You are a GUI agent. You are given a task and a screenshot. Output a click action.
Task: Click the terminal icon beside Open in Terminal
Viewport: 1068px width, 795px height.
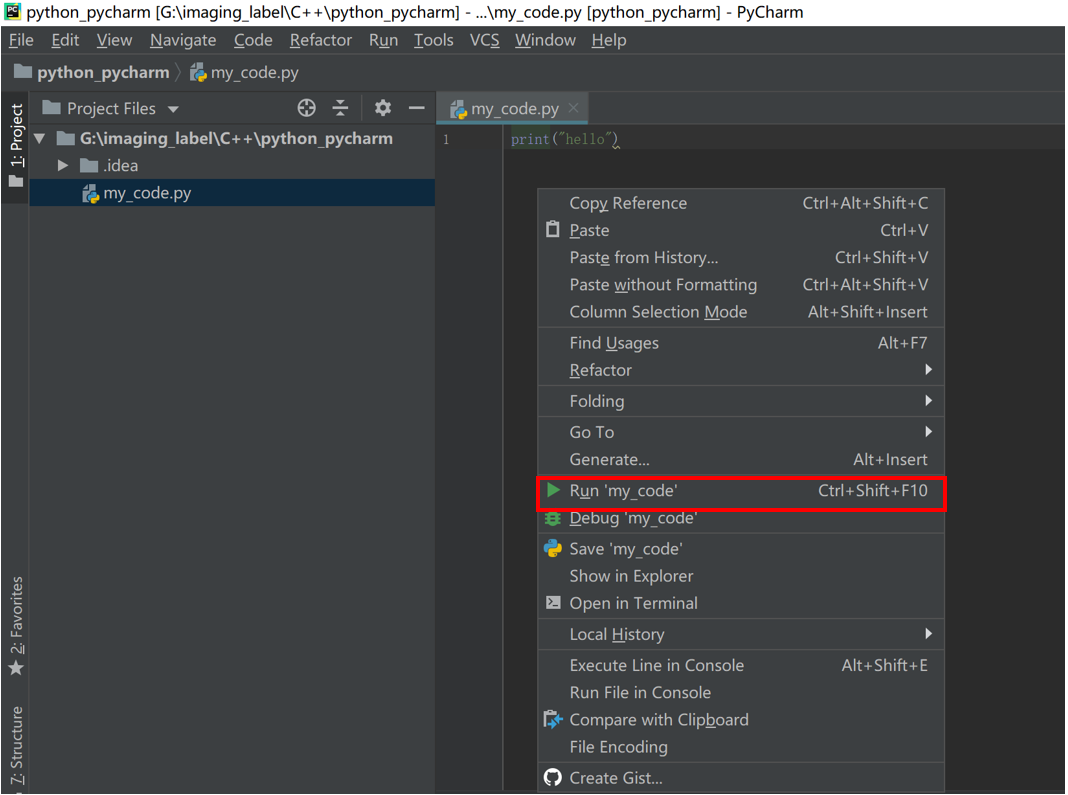(x=553, y=603)
